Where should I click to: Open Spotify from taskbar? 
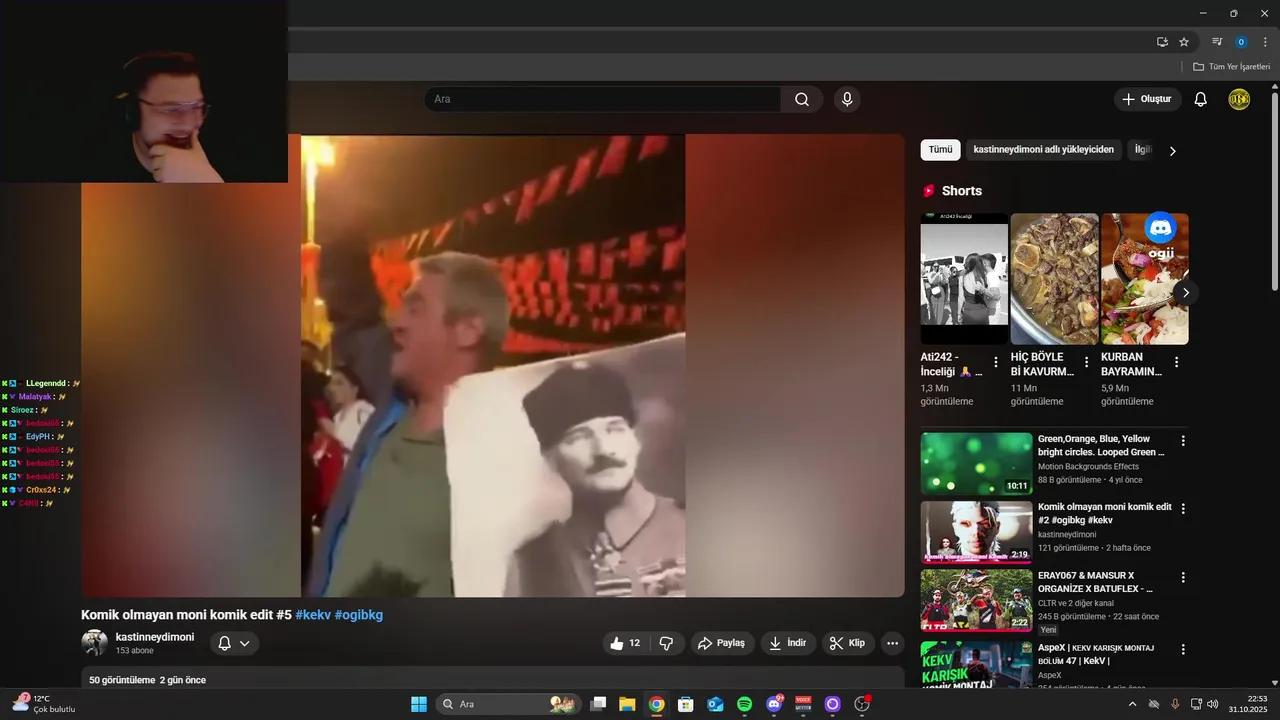(x=744, y=704)
